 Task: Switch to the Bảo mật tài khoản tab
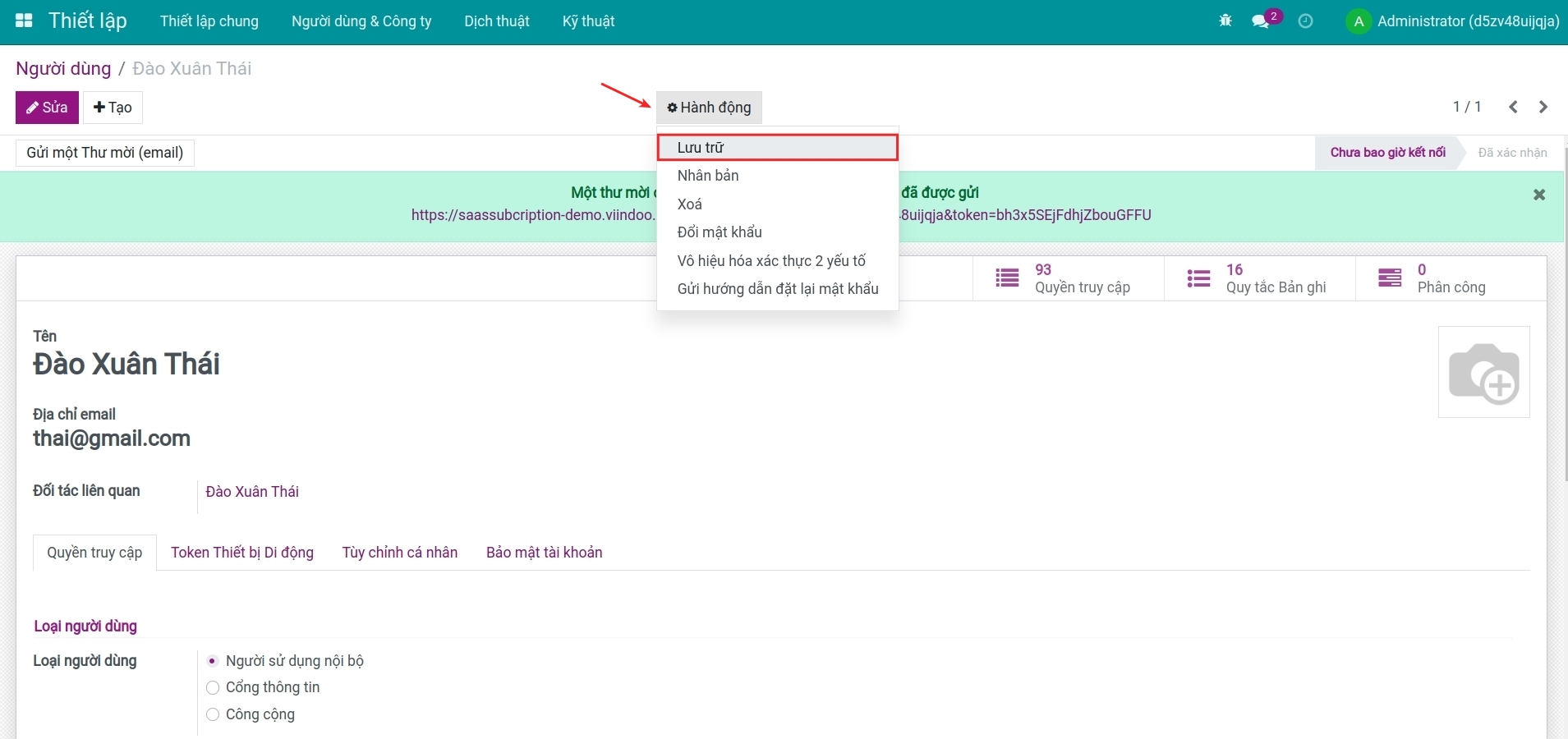pos(545,553)
